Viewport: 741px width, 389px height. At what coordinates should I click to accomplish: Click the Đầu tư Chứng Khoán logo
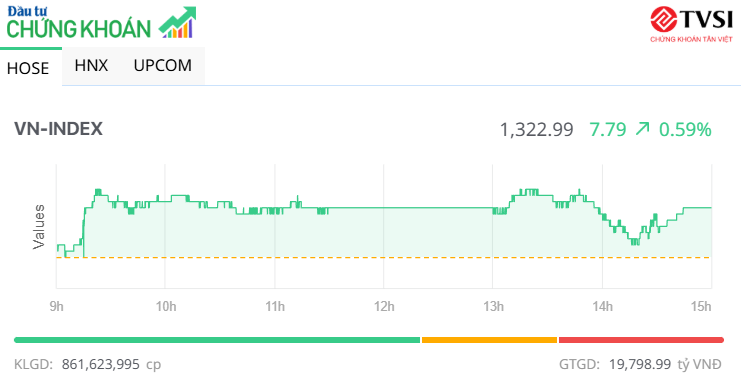pyautogui.click(x=101, y=22)
